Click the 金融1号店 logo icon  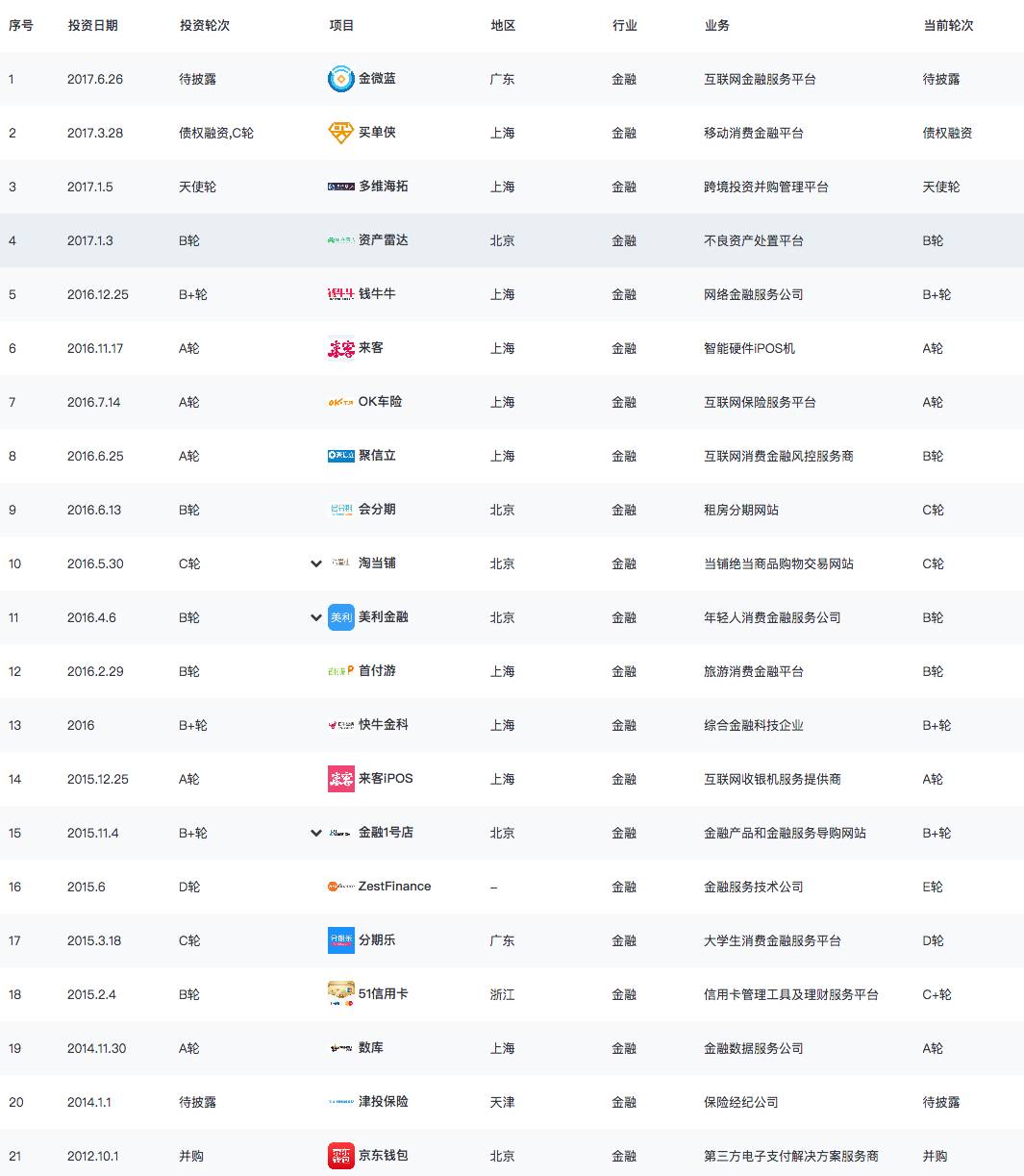pos(341,833)
